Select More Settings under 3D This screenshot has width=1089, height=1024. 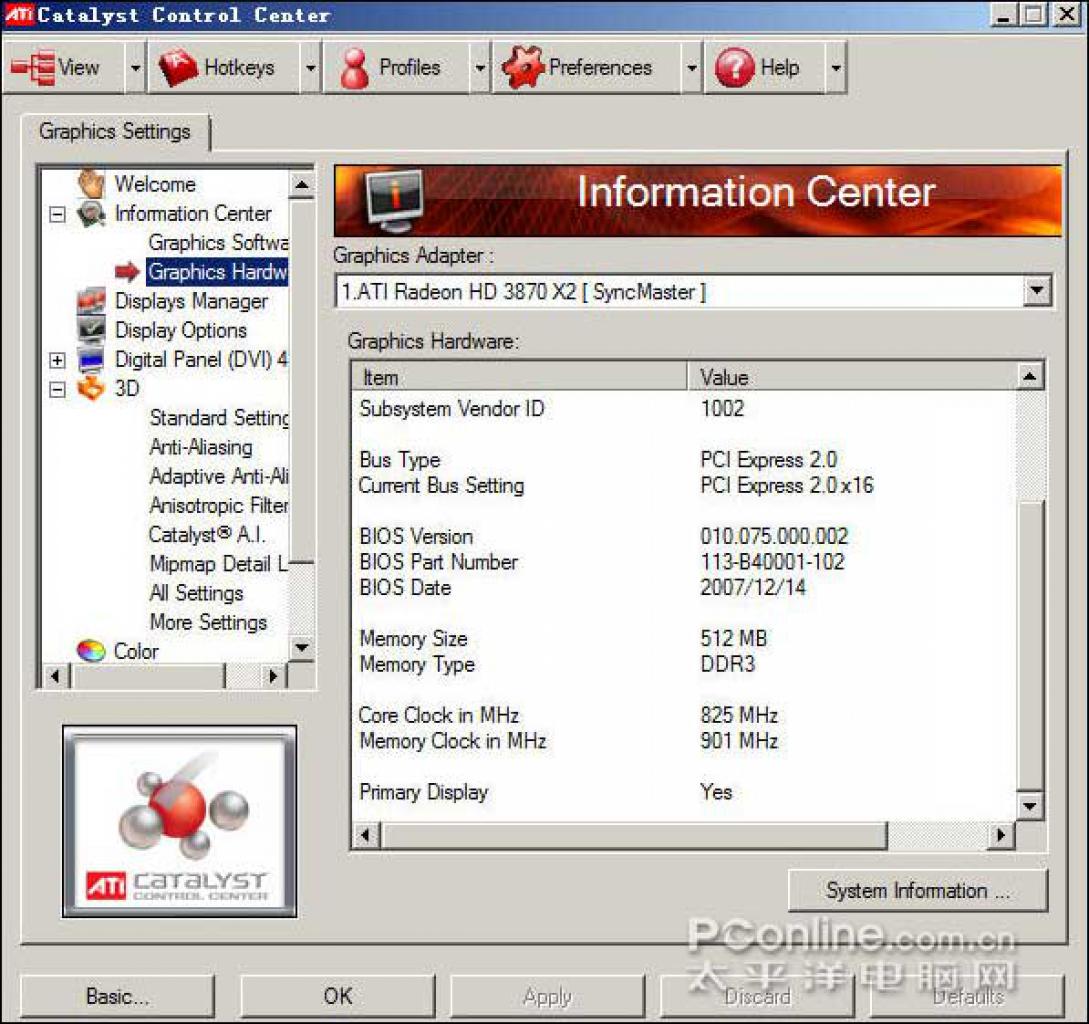click(x=208, y=622)
